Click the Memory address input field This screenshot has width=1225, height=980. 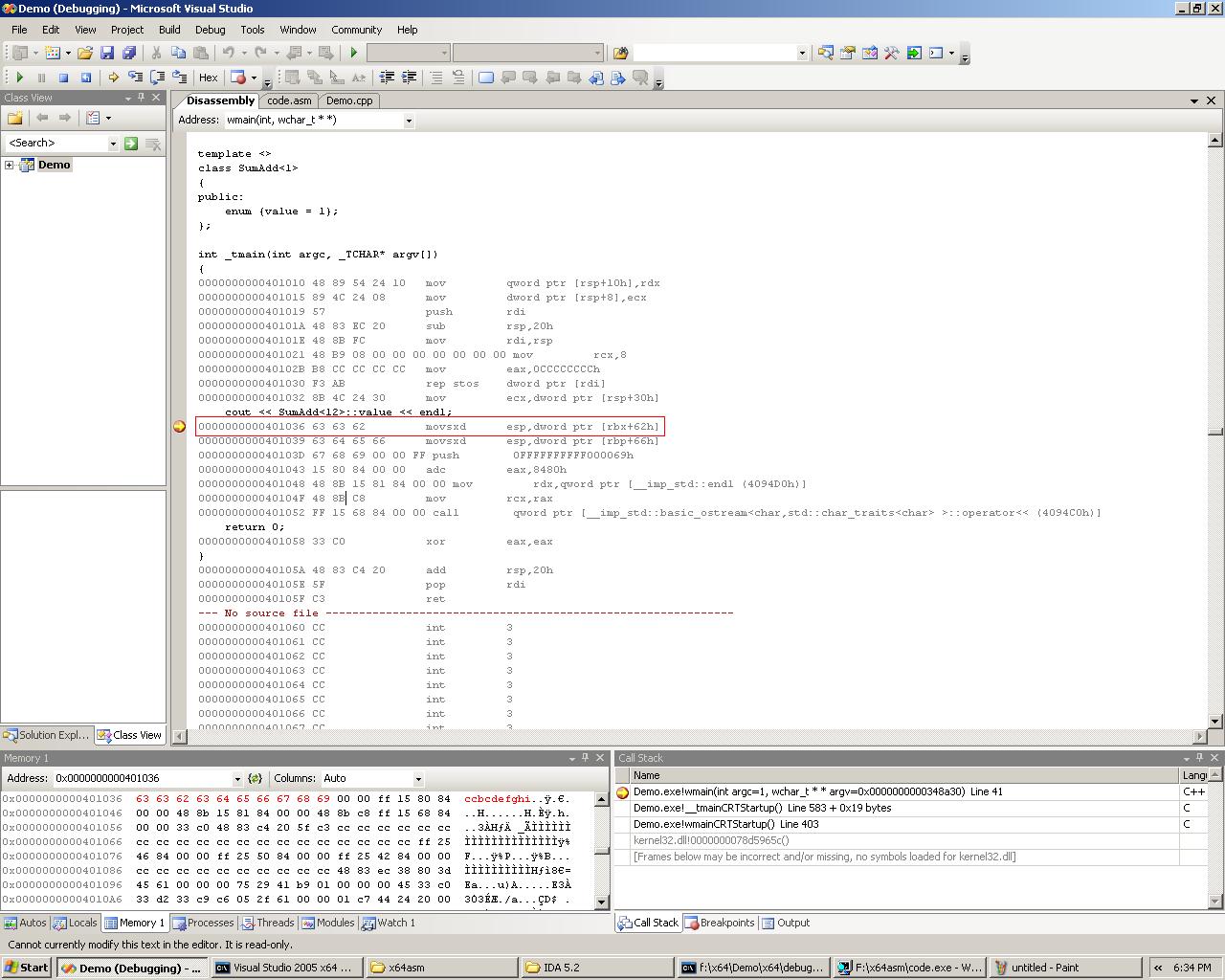(x=143, y=779)
